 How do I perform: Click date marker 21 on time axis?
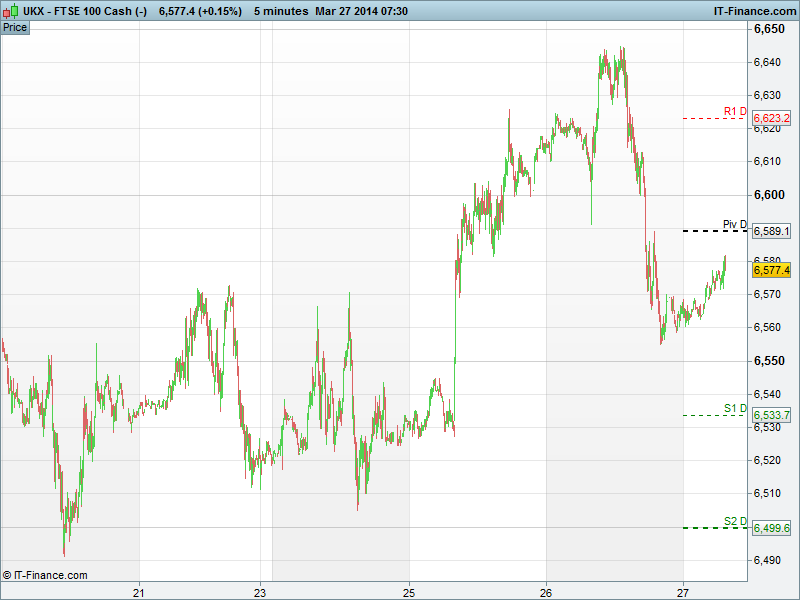click(139, 591)
